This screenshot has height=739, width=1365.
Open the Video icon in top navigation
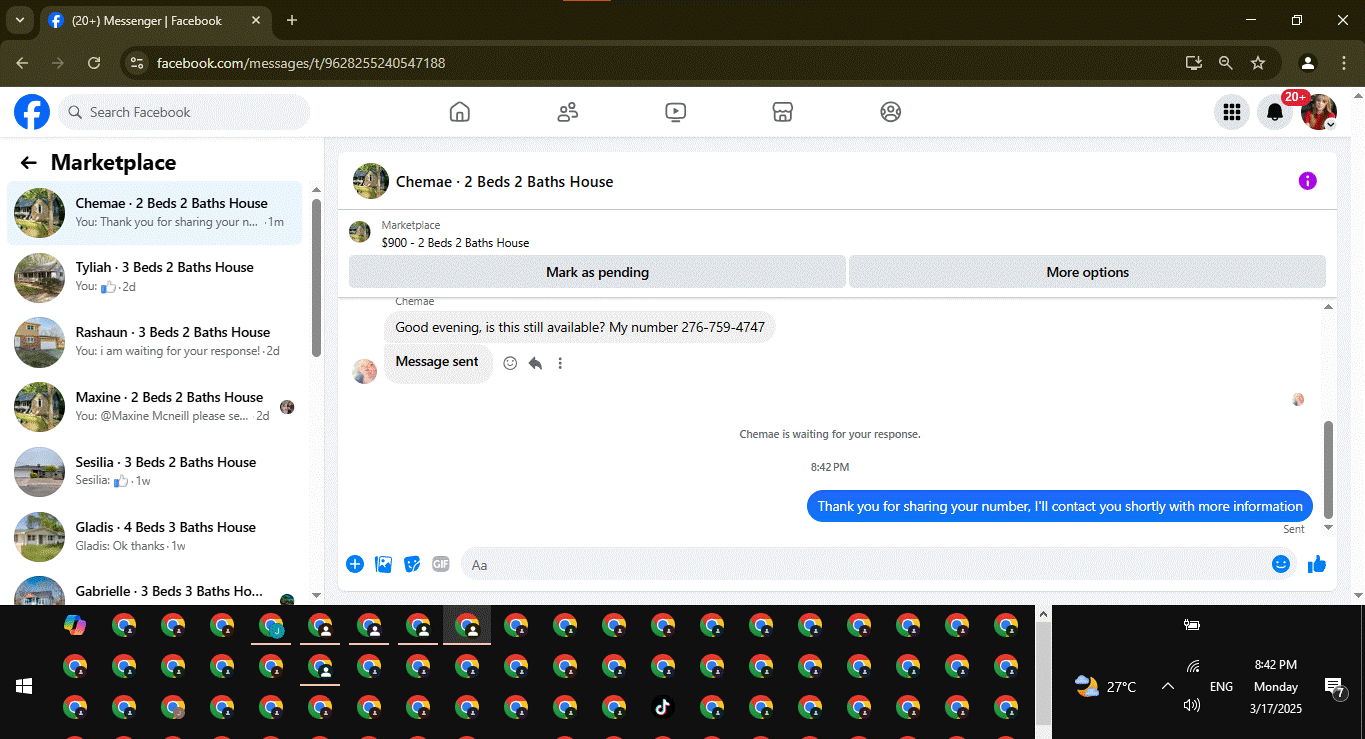tap(676, 112)
